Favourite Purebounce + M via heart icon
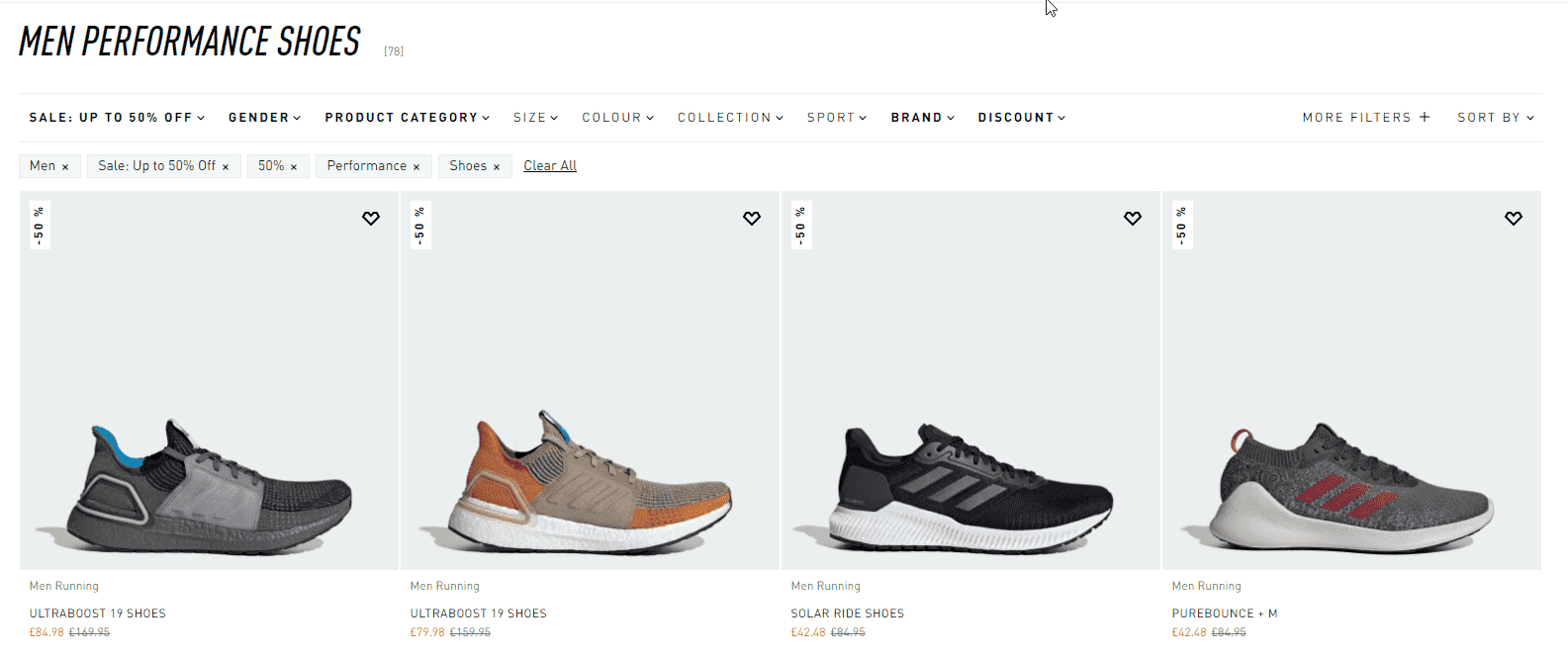 pyautogui.click(x=1514, y=218)
